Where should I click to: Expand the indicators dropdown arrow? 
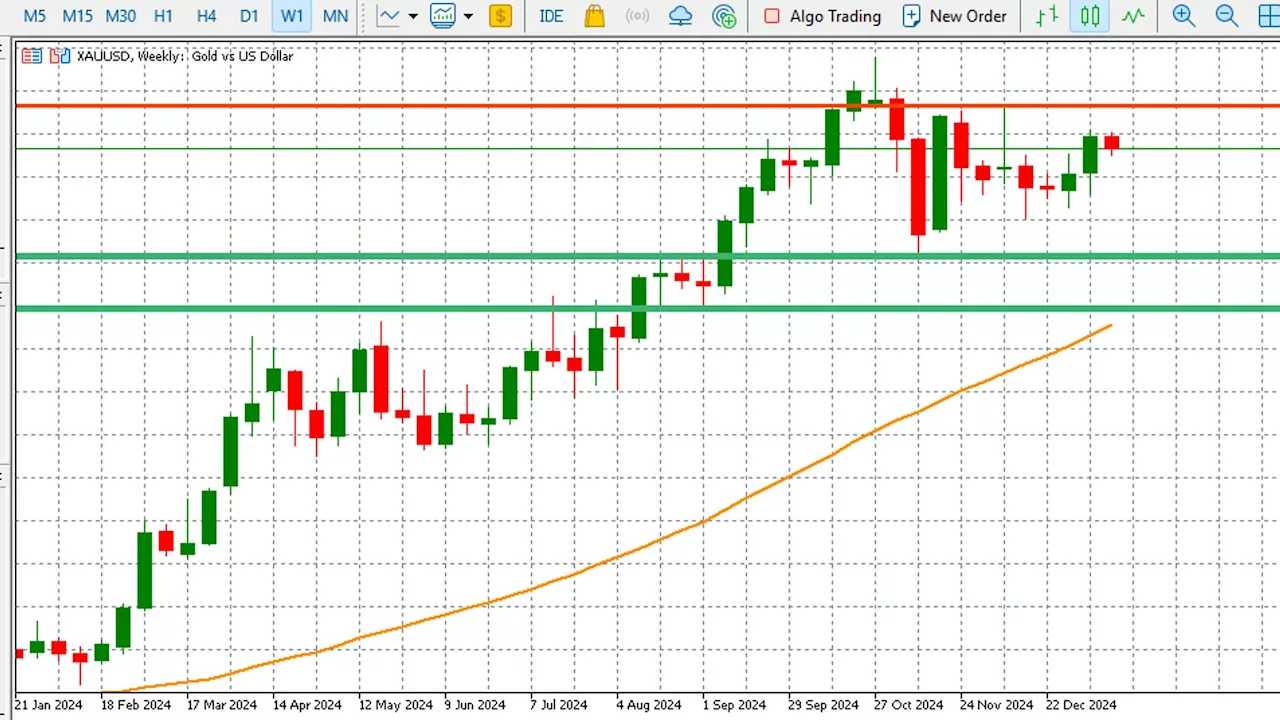click(x=468, y=16)
